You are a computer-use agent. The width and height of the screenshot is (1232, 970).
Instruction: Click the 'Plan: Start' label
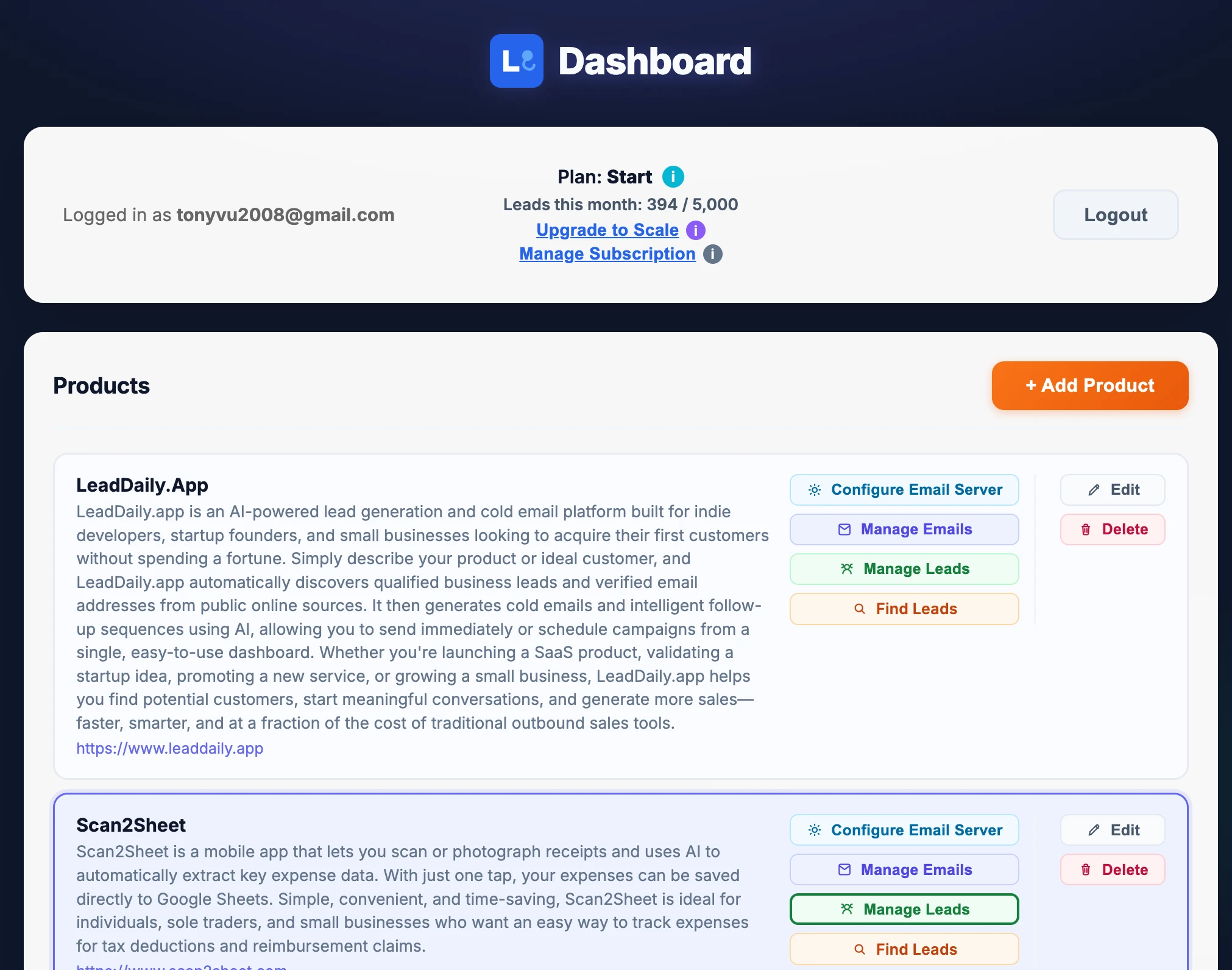604,177
